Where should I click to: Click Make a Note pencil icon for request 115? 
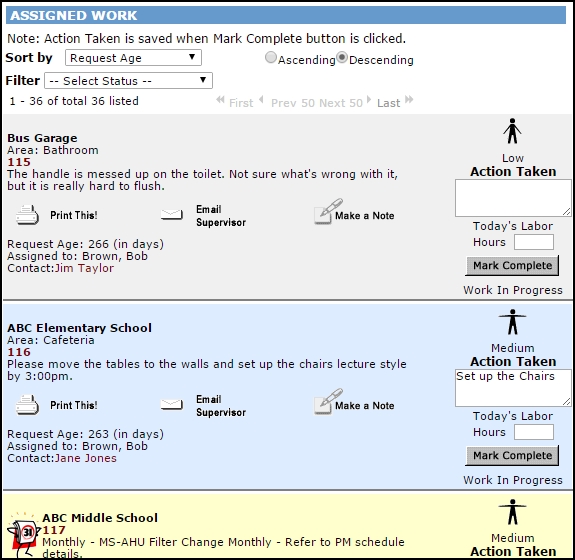pos(329,211)
